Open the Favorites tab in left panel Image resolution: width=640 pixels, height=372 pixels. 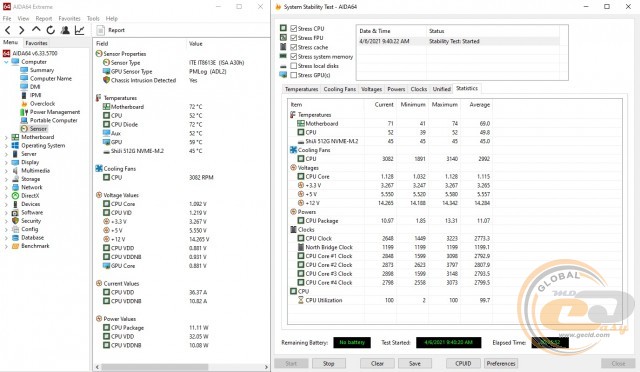[x=36, y=43]
